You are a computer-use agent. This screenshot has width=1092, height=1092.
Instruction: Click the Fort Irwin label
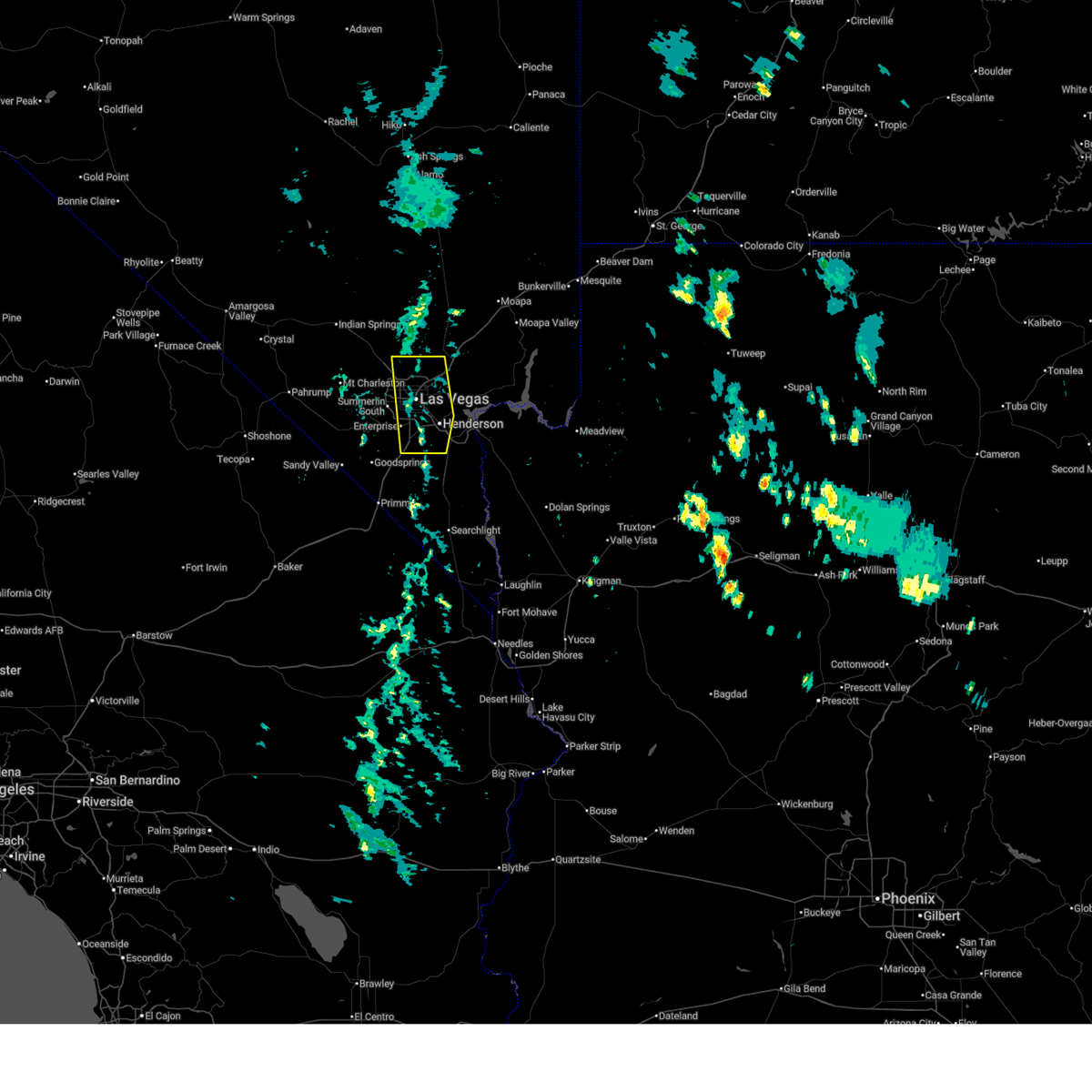pyautogui.click(x=207, y=568)
